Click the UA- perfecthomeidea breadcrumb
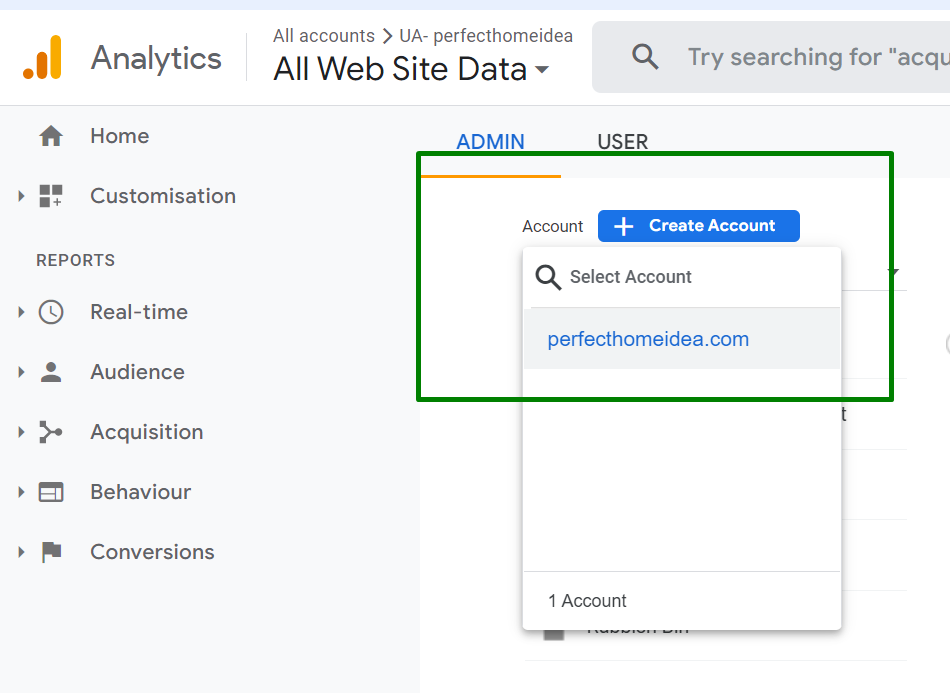This screenshot has width=950, height=693. [x=486, y=36]
